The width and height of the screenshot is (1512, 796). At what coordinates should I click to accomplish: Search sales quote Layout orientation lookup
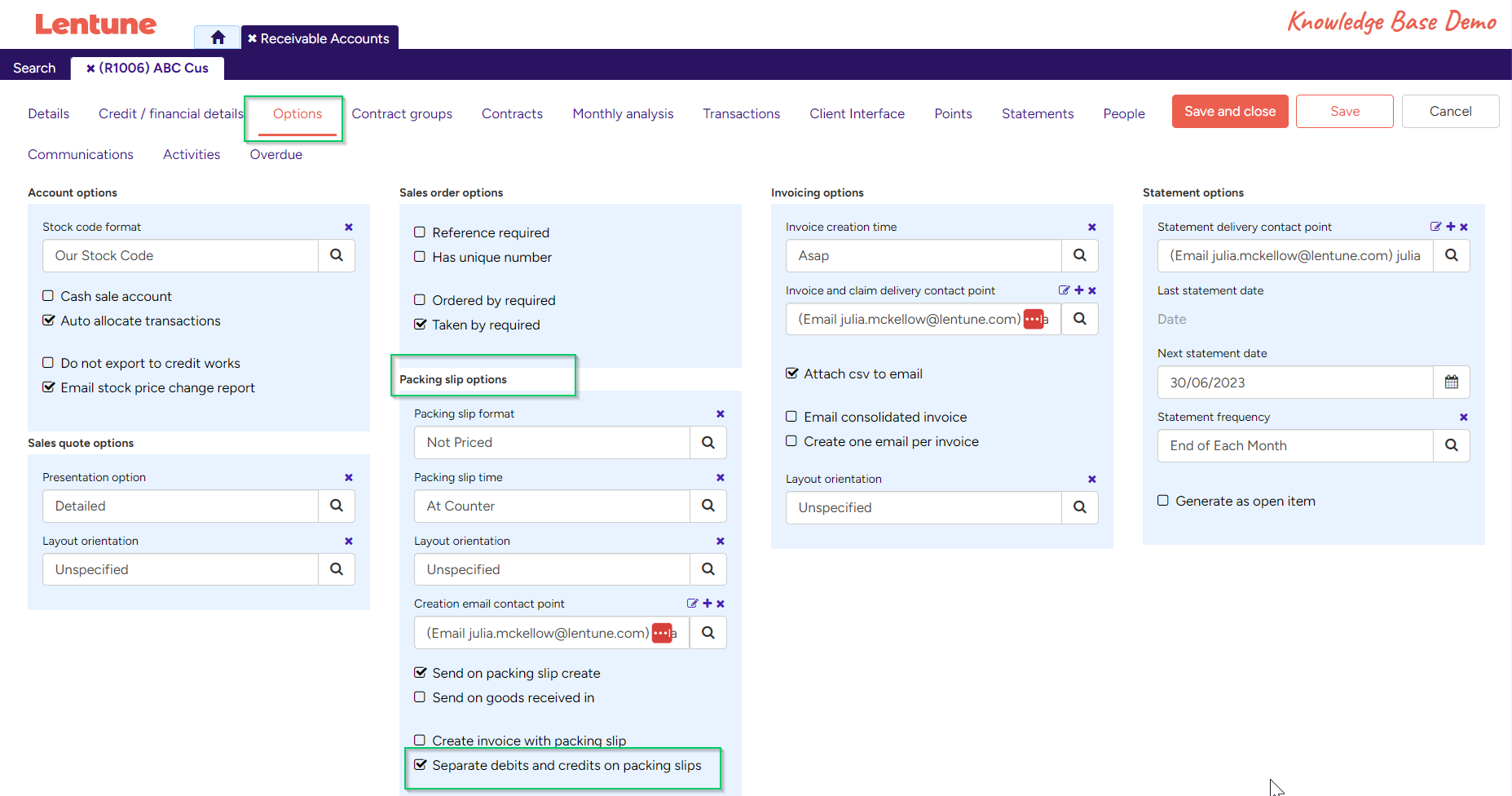[337, 569]
